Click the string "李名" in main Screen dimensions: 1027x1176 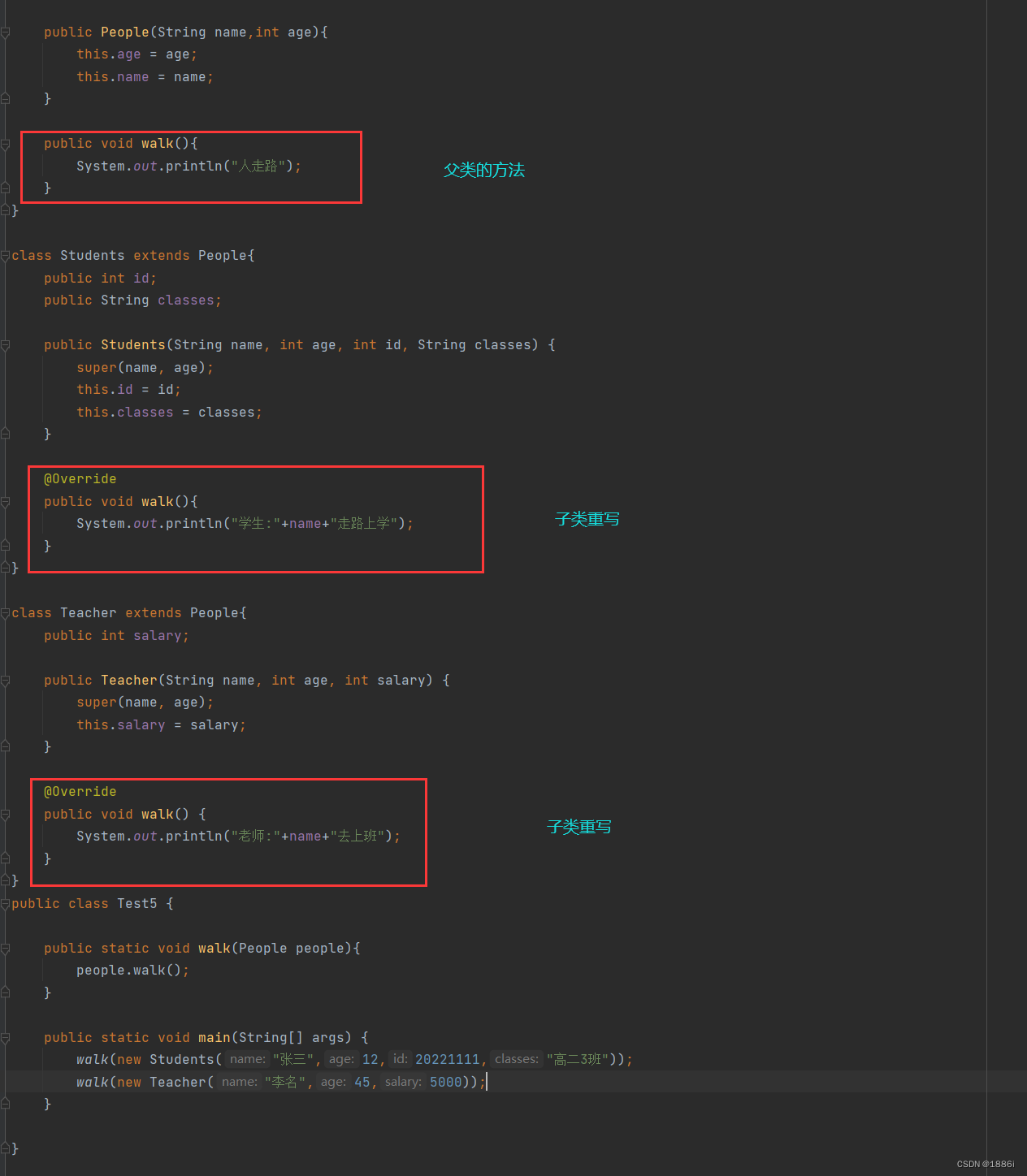tap(284, 1083)
